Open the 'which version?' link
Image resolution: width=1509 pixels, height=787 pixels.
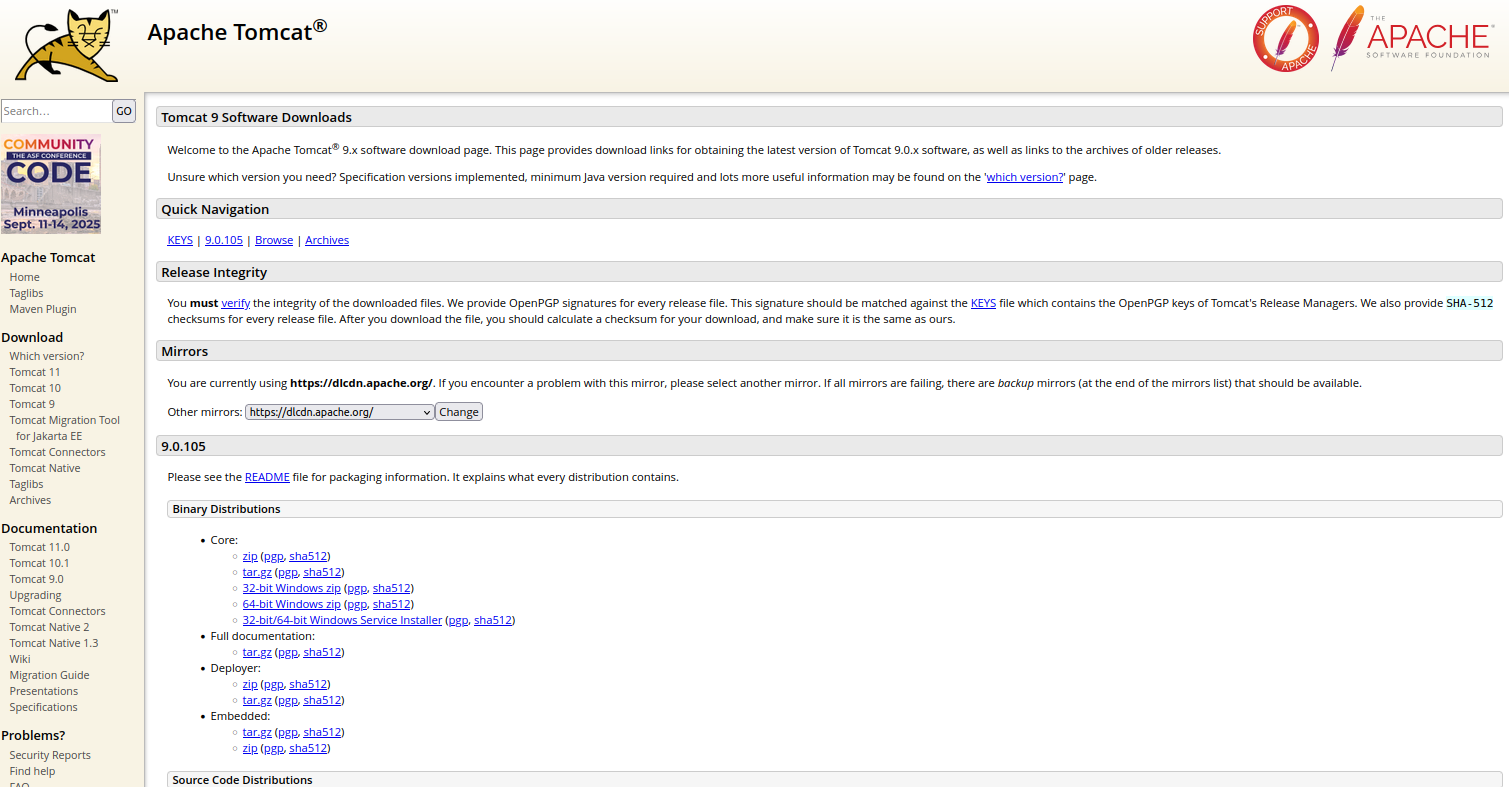pyautogui.click(x=1025, y=177)
